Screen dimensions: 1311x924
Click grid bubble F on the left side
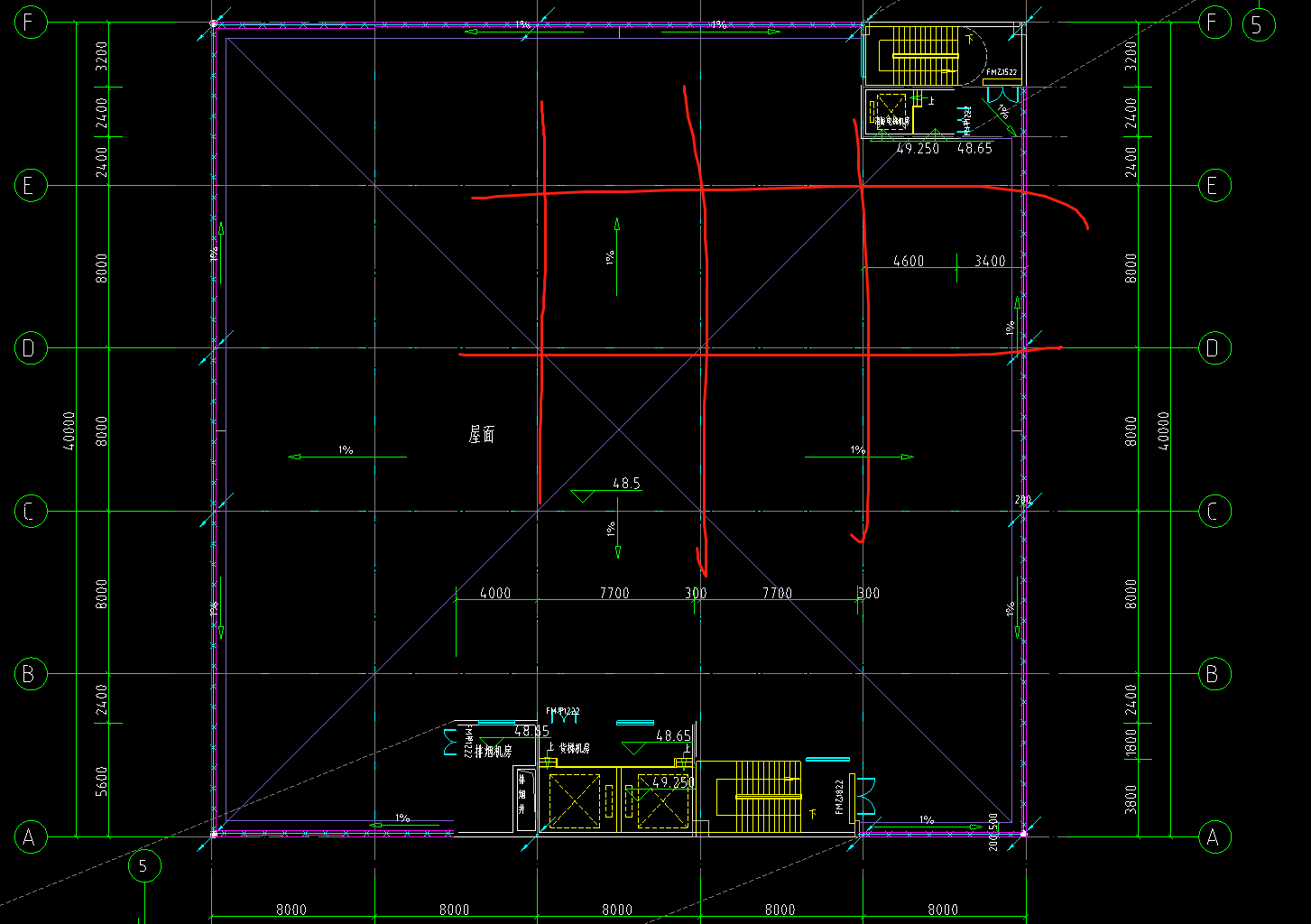click(x=30, y=23)
